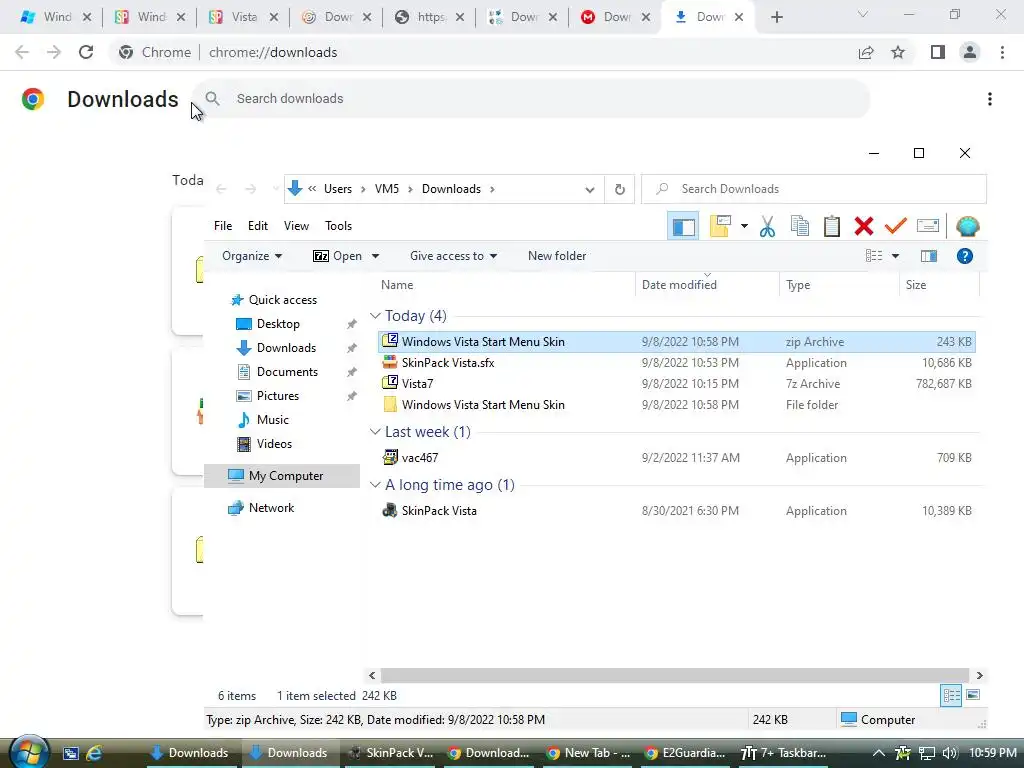Click the view layout icon
Viewport: 1024px width, 768px height.
click(x=874, y=256)
